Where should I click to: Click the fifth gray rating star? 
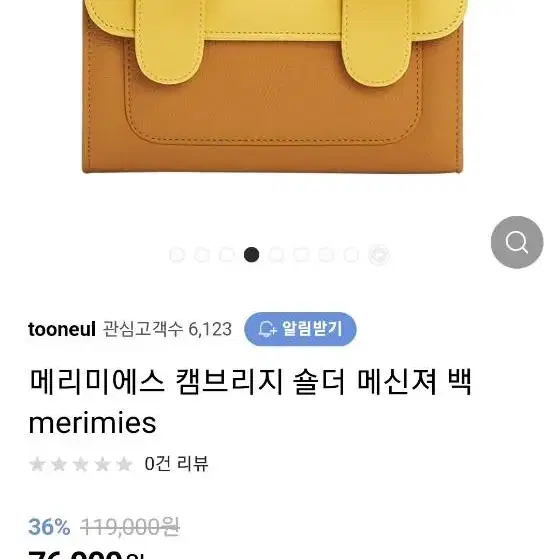pos(124,464)
